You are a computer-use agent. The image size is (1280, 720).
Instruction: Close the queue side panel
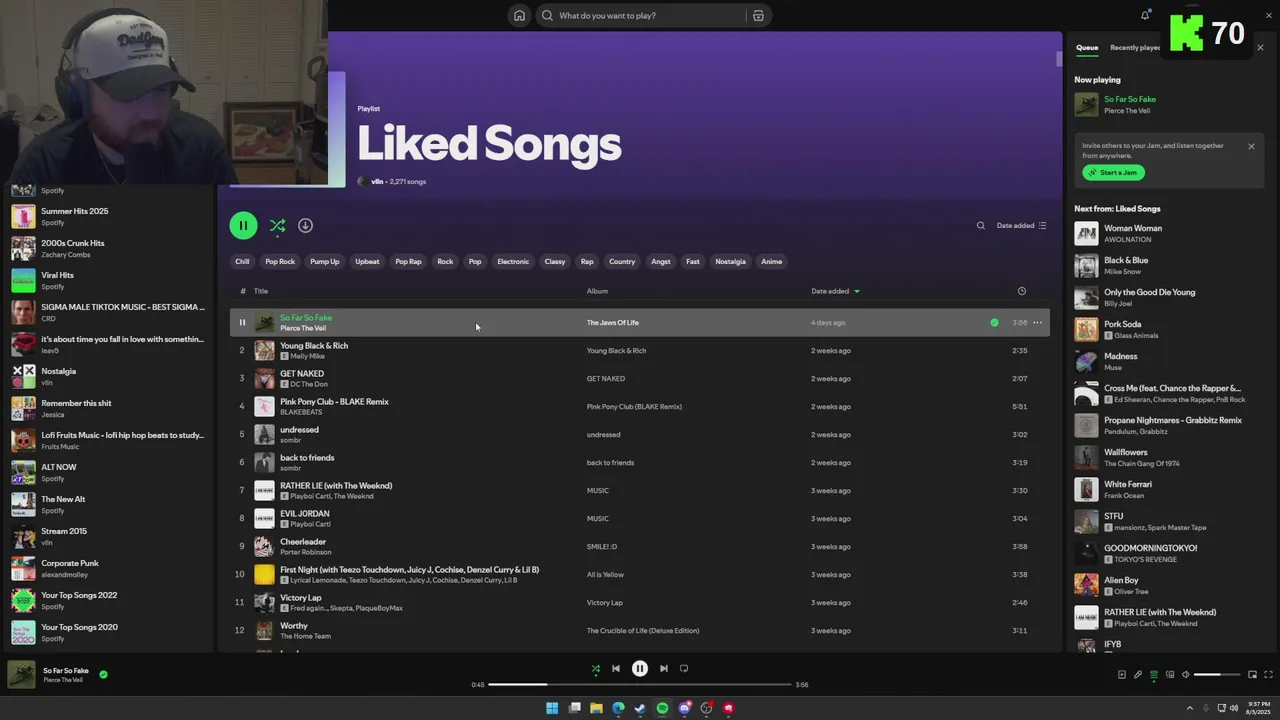coord(1260,47)
